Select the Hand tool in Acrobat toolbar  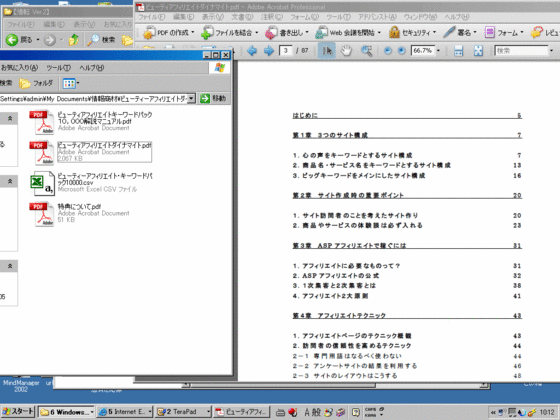coord(346,51)
